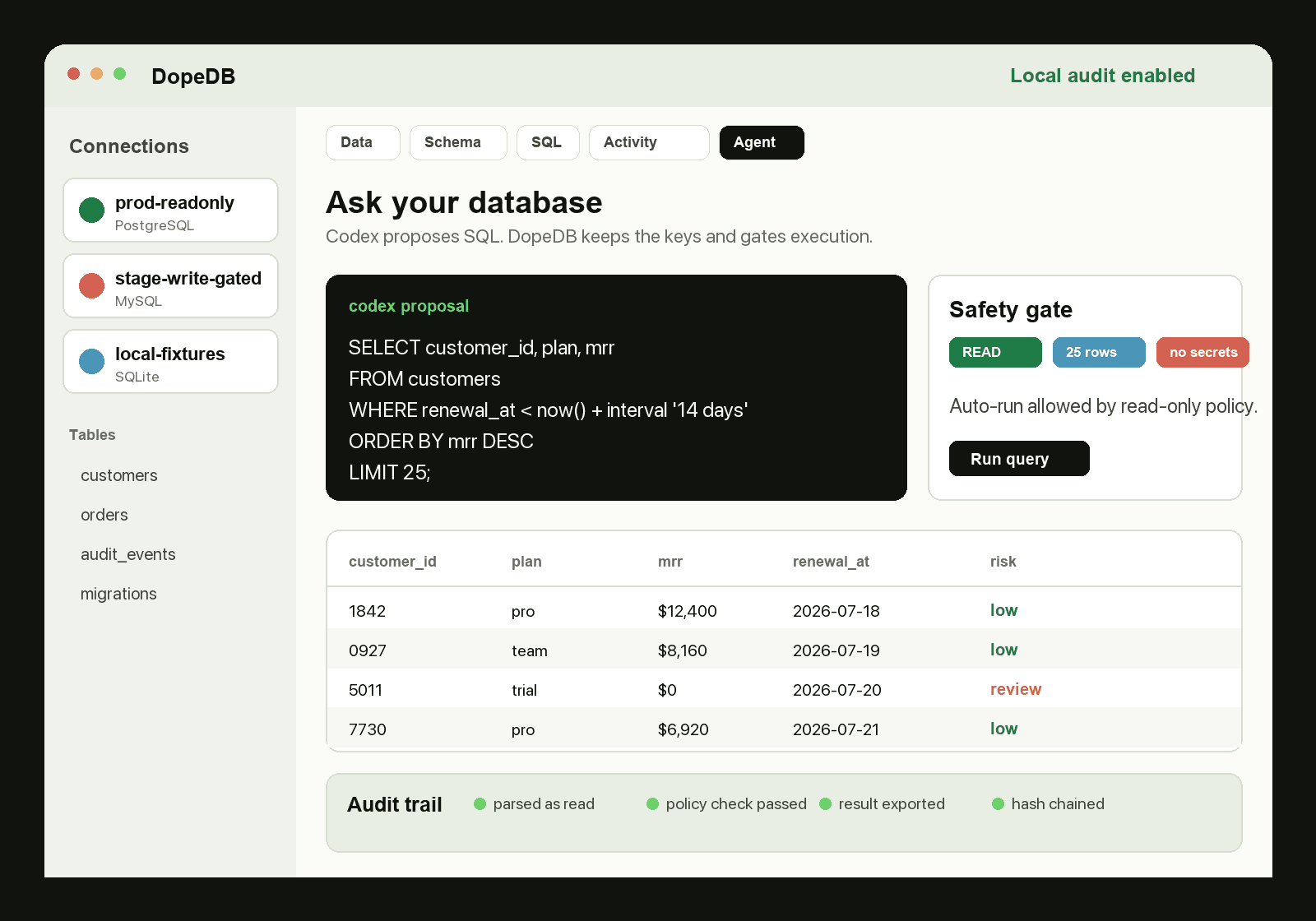The image size is (1316, 921).
Task: Click the plan column header
Action: click(526, 562)
